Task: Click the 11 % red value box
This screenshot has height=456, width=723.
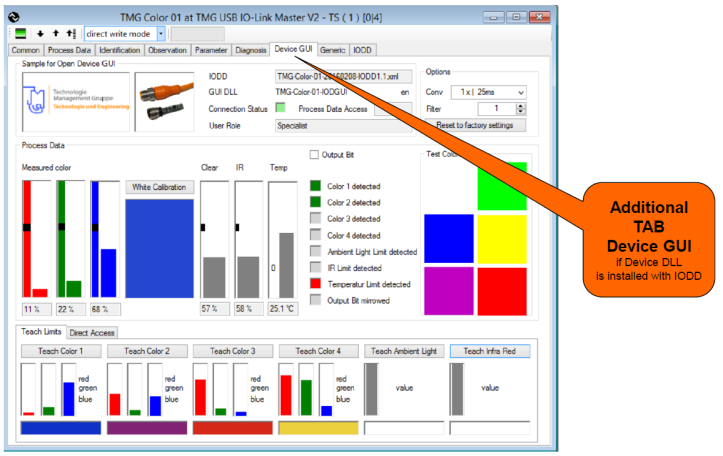Action: click(x=37, y=309)
